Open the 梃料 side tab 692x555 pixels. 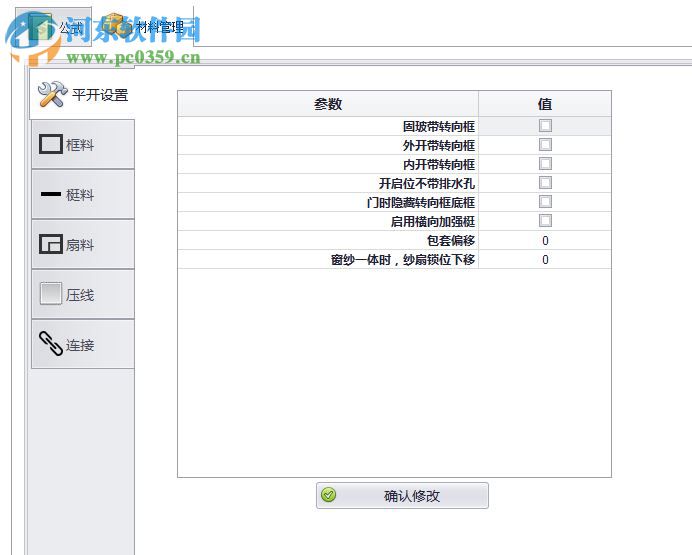point(83,194)
